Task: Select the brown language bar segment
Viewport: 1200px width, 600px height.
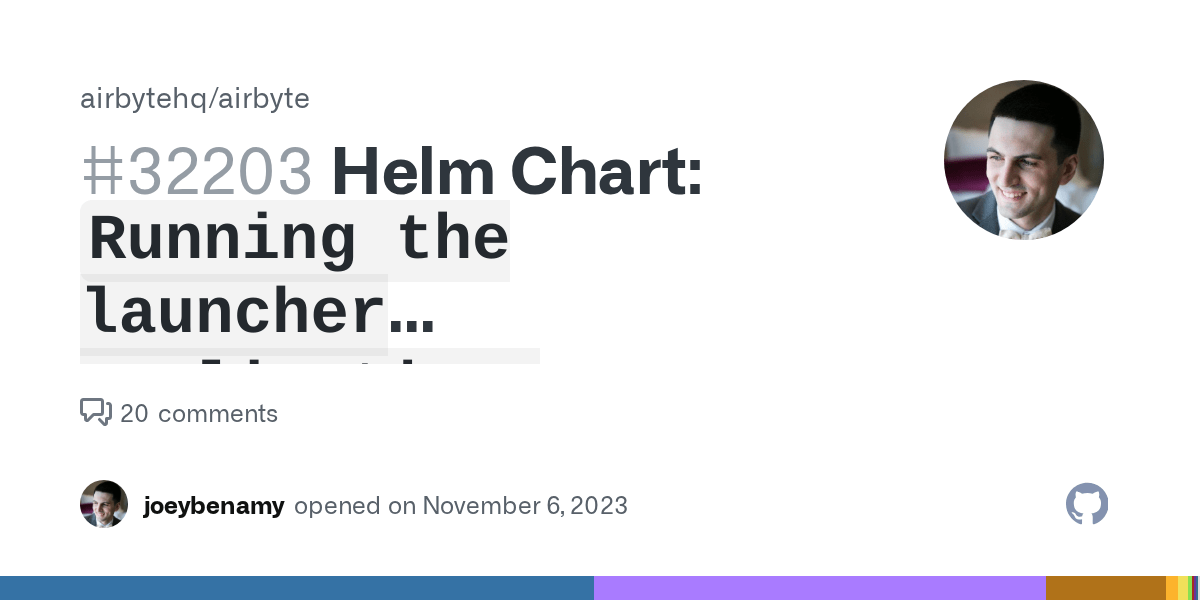Action: (x=1105, y=588)
